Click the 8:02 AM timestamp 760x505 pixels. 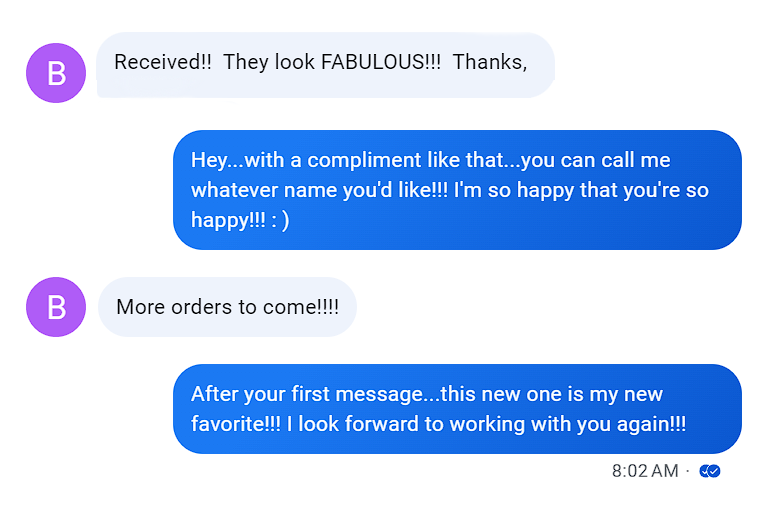645,471
